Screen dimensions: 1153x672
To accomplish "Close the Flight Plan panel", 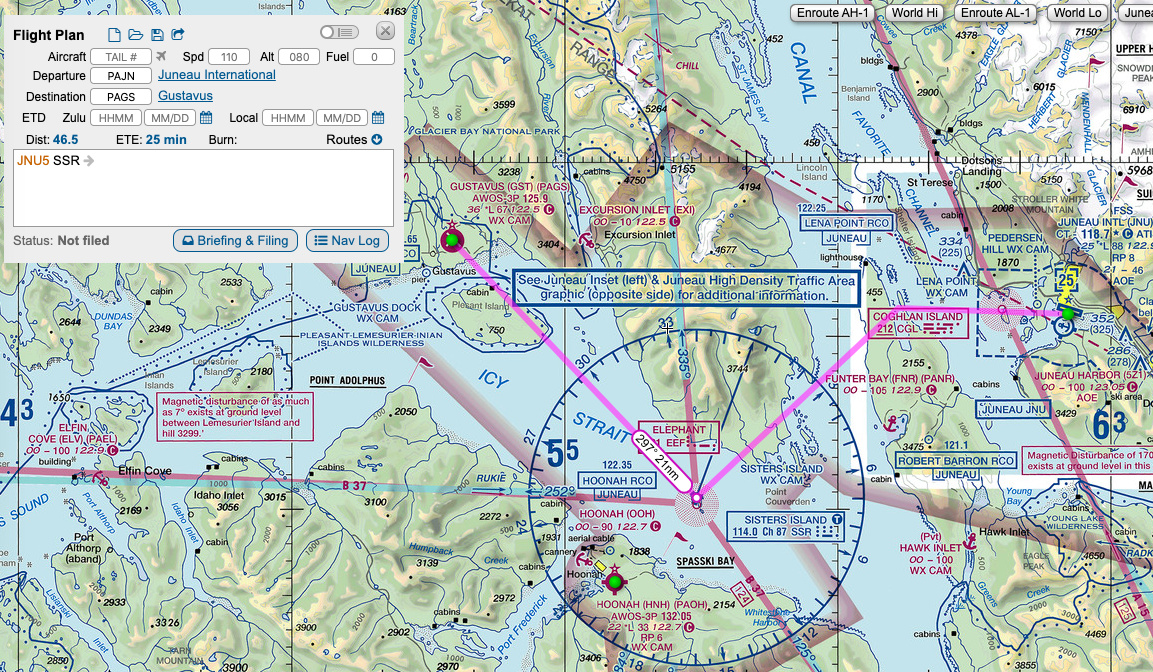I will pos(385,31).
